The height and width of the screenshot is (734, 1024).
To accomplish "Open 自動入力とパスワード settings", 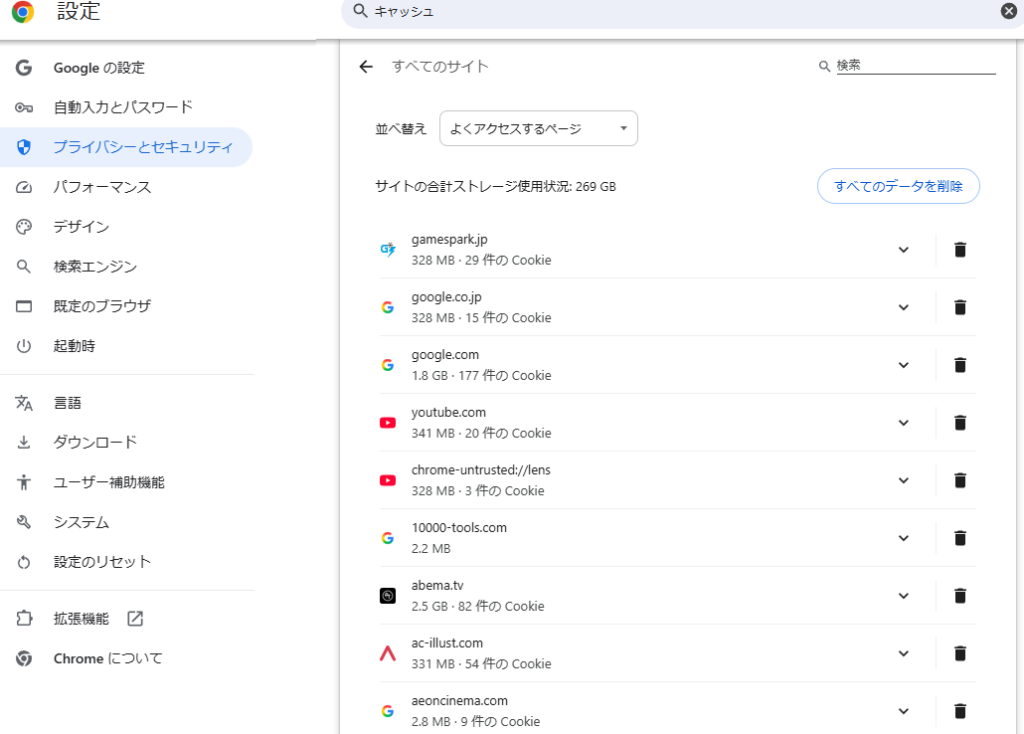I will 126,107.
